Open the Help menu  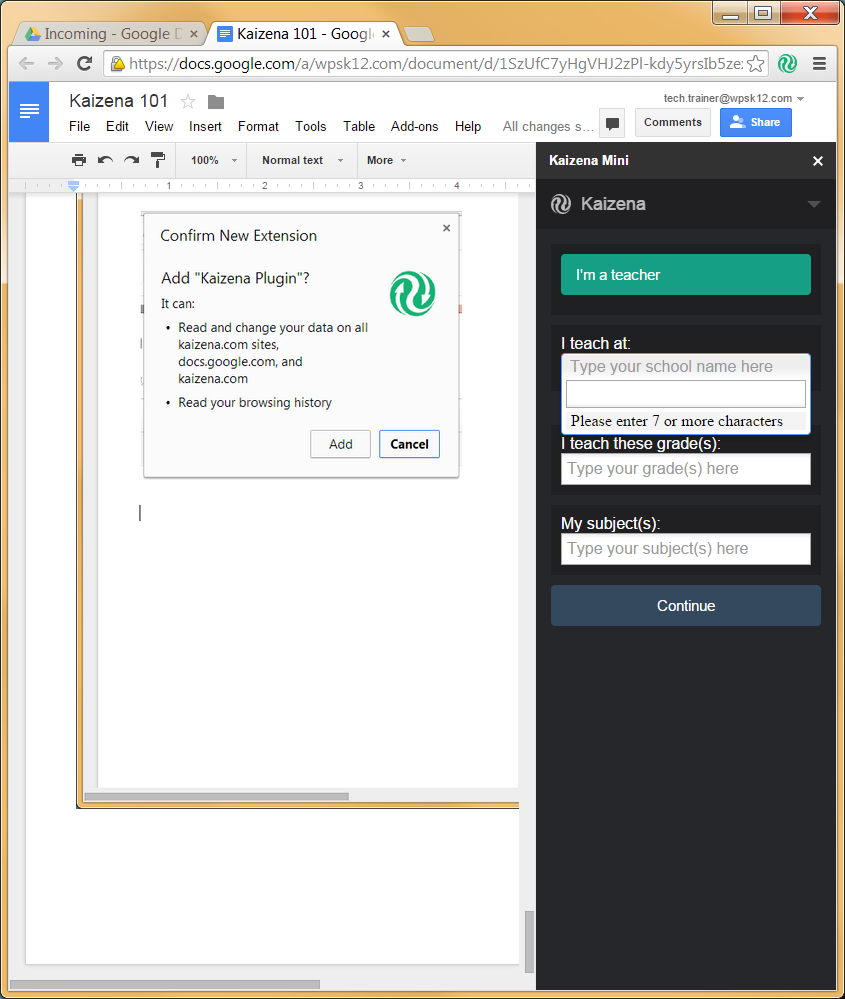468,127
